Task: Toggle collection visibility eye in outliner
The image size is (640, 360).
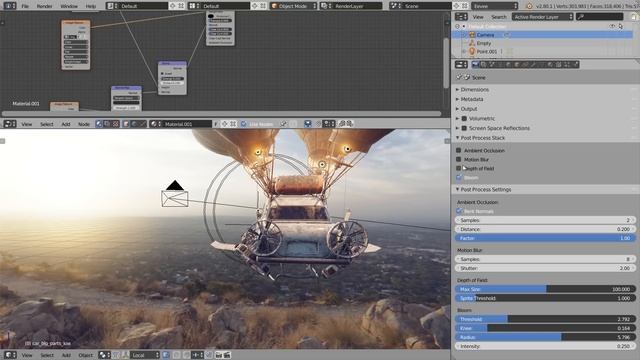Action: (x=612, y=26)
